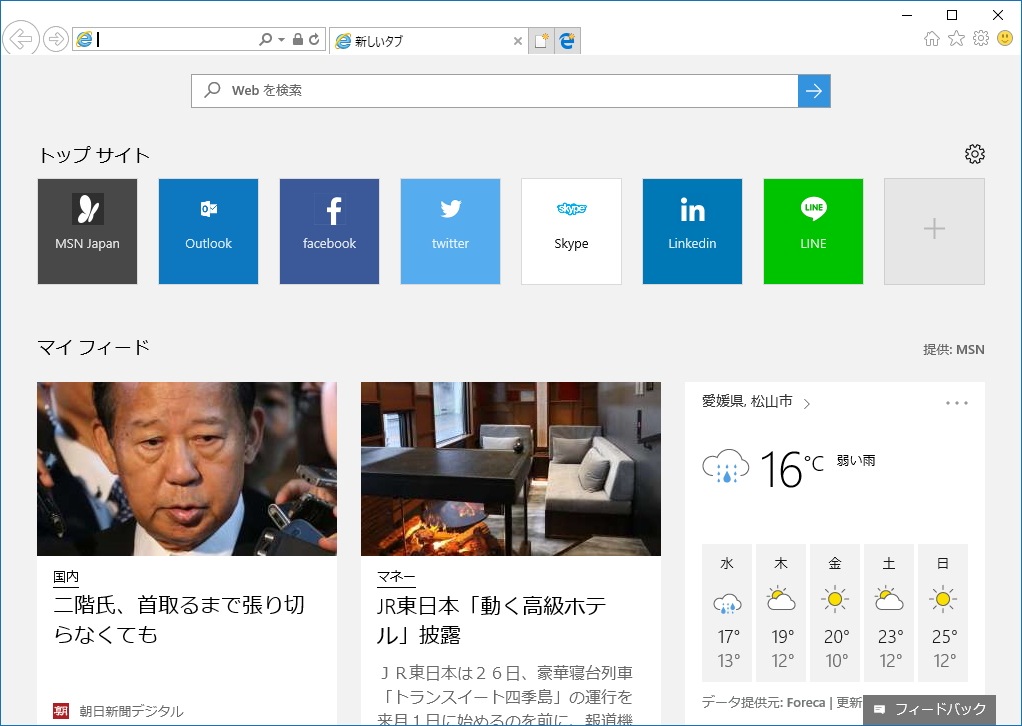Image resolution: width=1022 pixels, height=726 pixels.
Task: Open top sites customization gear
Action: click(x=974, y=154)
